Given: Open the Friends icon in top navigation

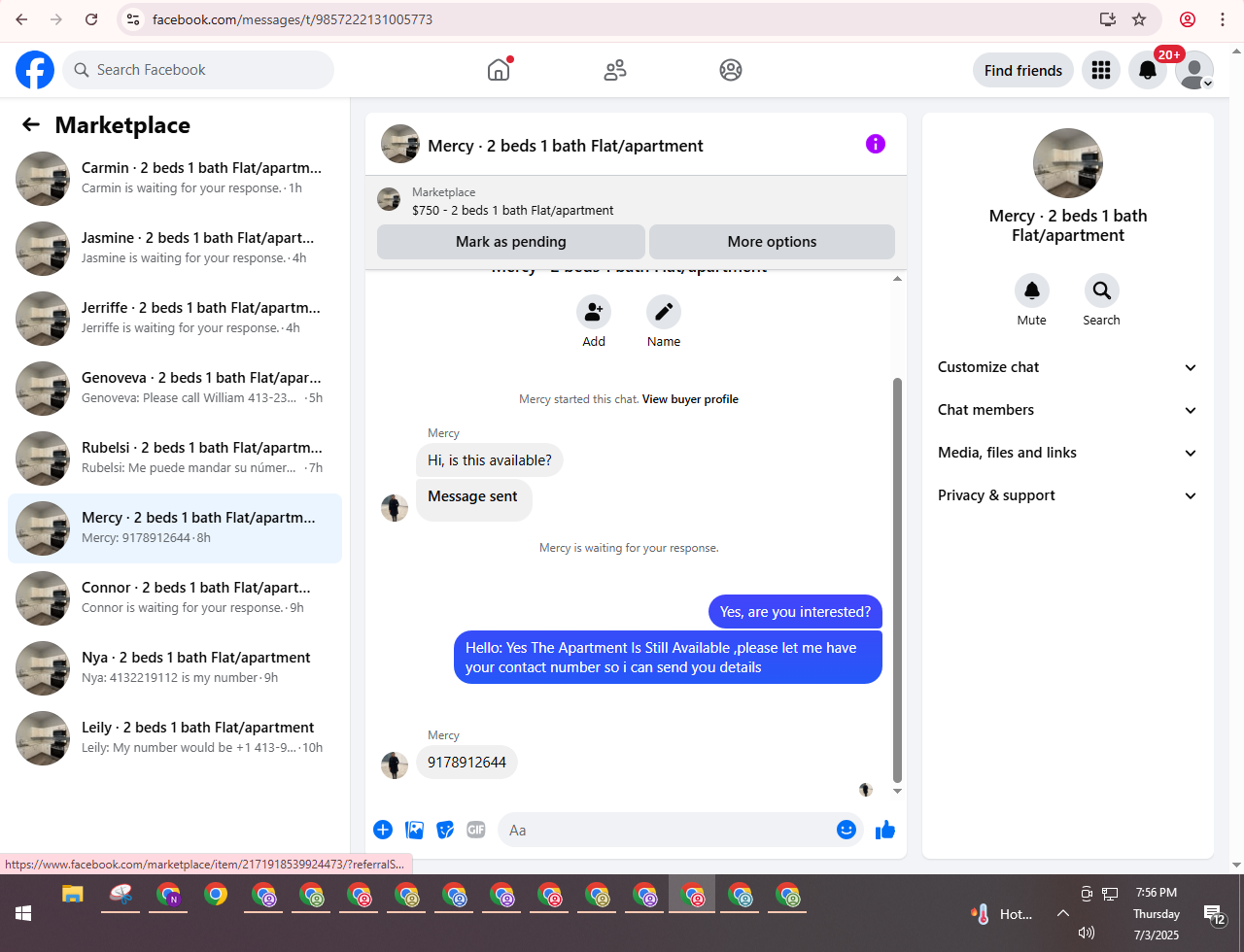Looking at the screenshot, I should (615, 70).
